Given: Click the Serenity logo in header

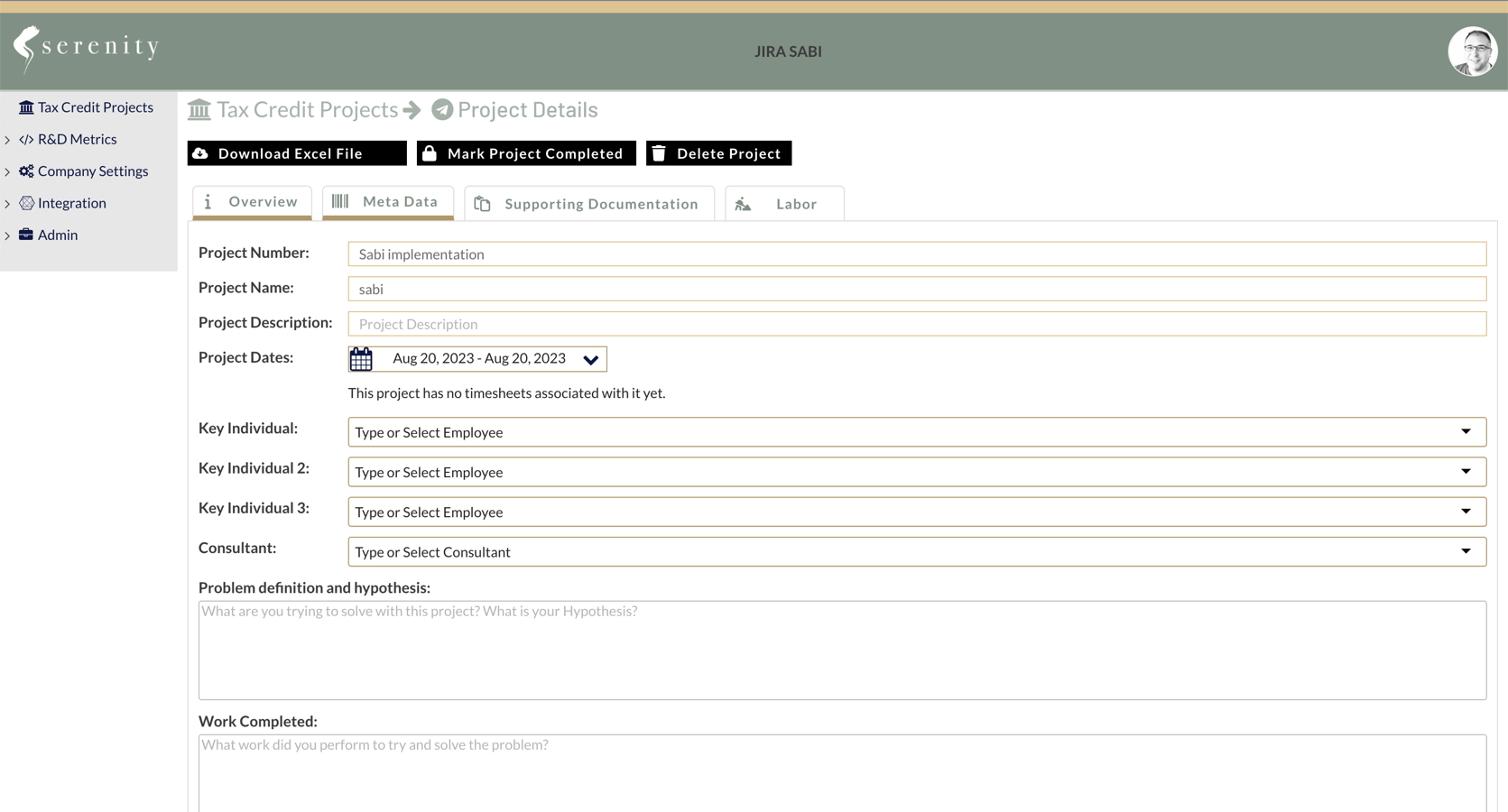Looking at the screenshot, I should click(87, 48).
